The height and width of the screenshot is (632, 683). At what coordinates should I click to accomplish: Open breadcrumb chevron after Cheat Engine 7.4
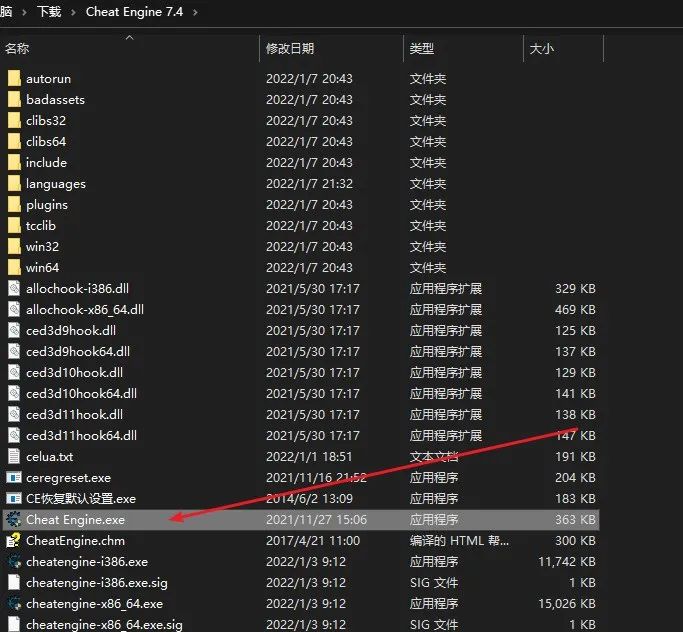coord(195,12)
